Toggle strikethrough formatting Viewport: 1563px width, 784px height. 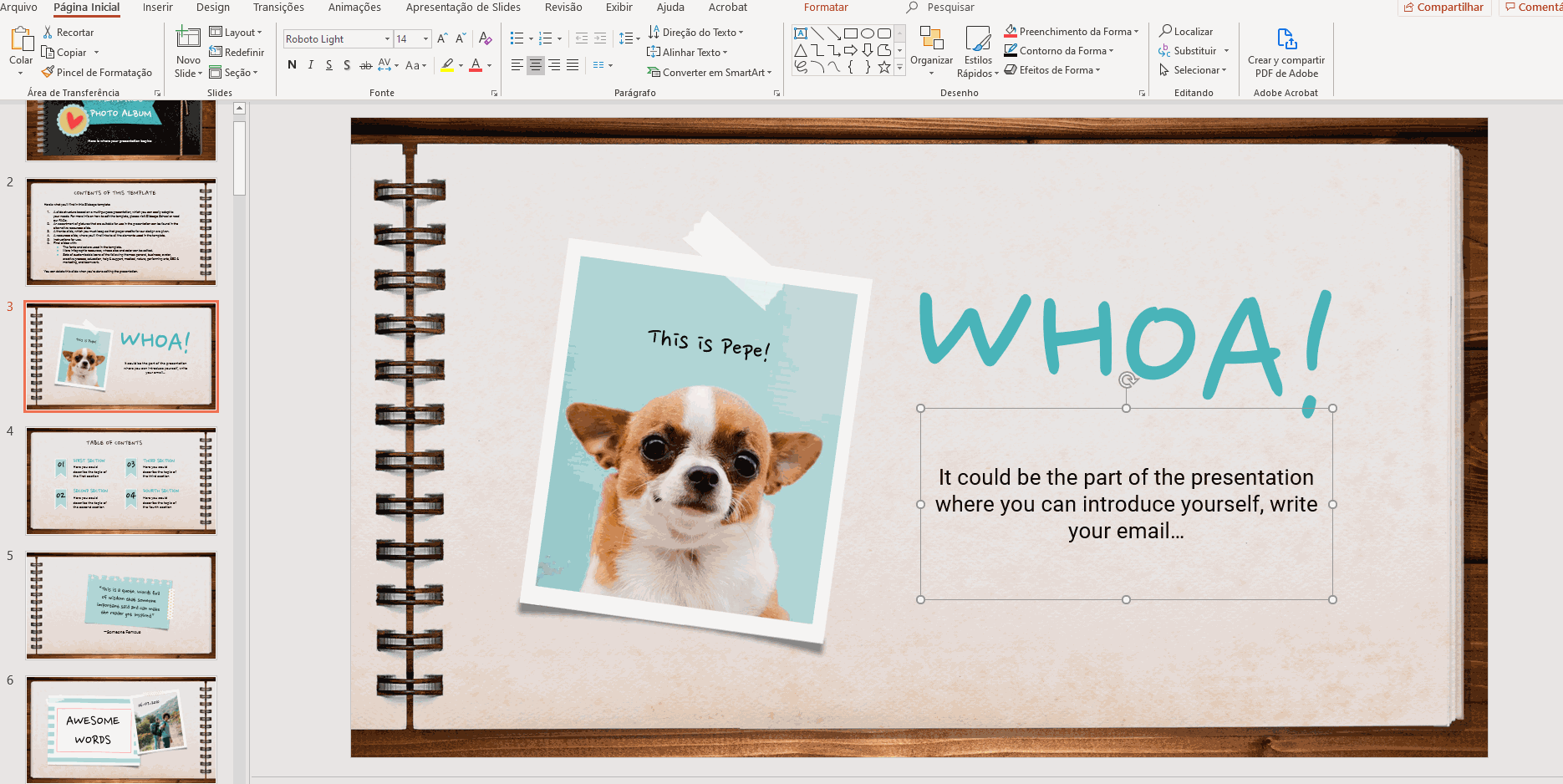click(365, 64)
